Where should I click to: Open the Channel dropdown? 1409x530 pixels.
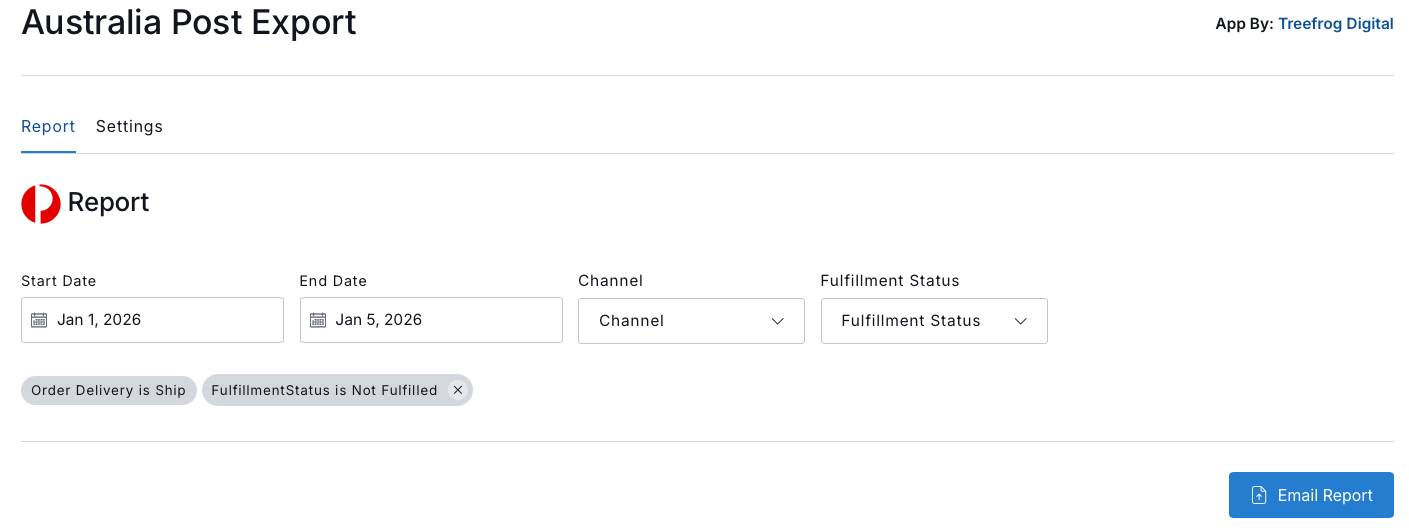pyautogui.click(x=690, y=321)
